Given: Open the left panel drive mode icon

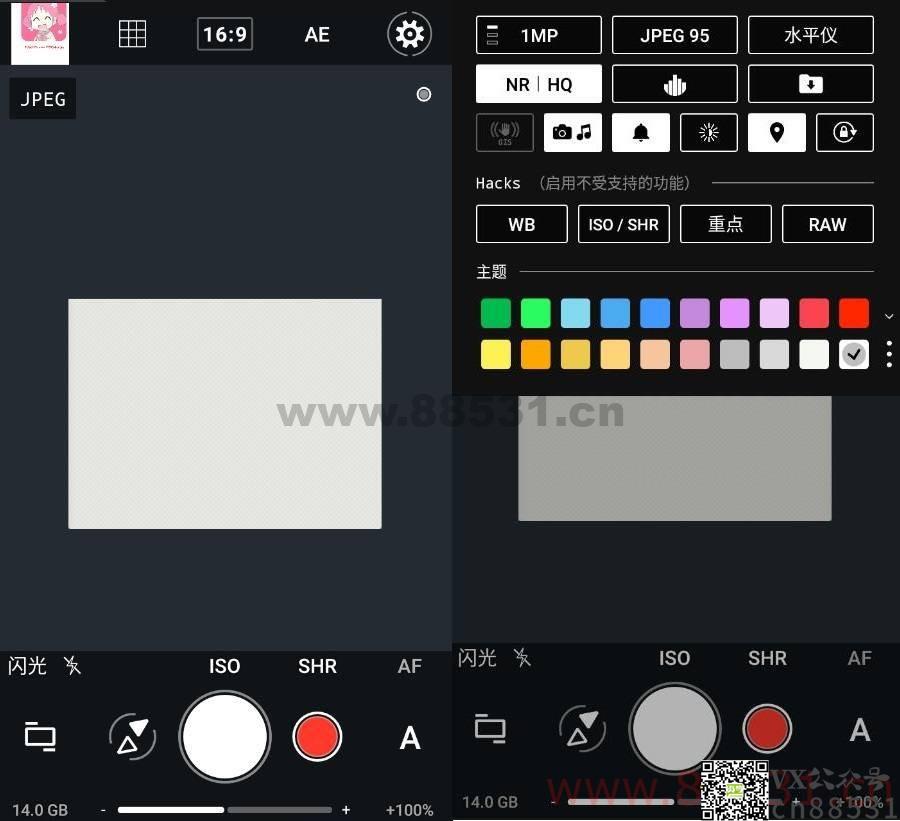Looking at the screenshot, I should tap(40, 736).
